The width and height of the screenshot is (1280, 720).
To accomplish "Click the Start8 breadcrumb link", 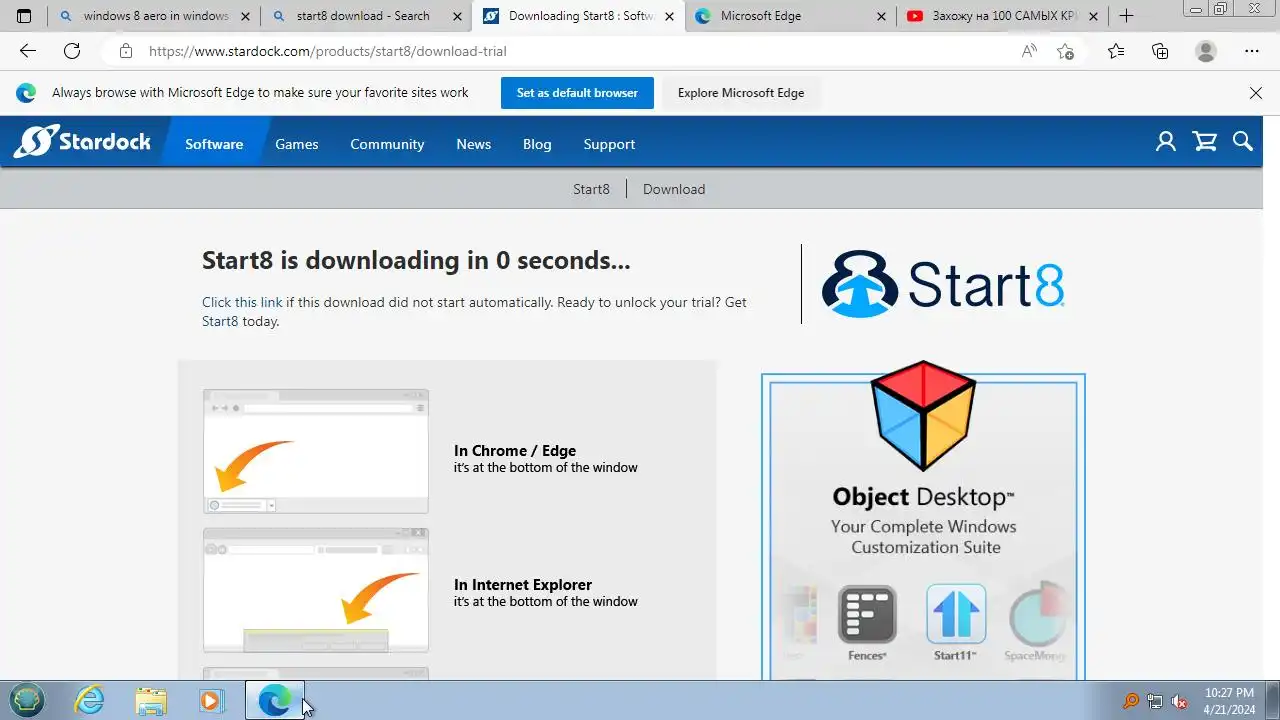I will 591,189.
